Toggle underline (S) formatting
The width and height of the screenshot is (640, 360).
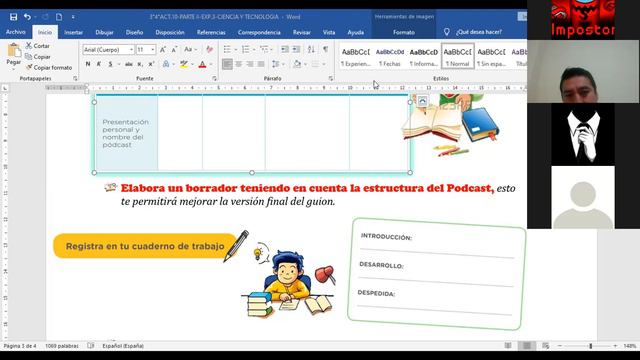pos(111,64)
